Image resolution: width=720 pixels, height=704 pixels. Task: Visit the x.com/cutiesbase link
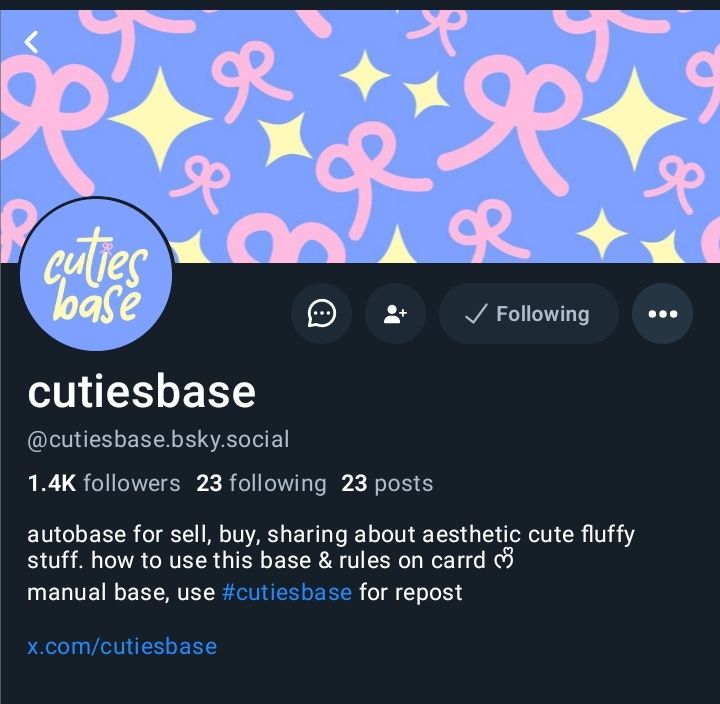point(122,646)
